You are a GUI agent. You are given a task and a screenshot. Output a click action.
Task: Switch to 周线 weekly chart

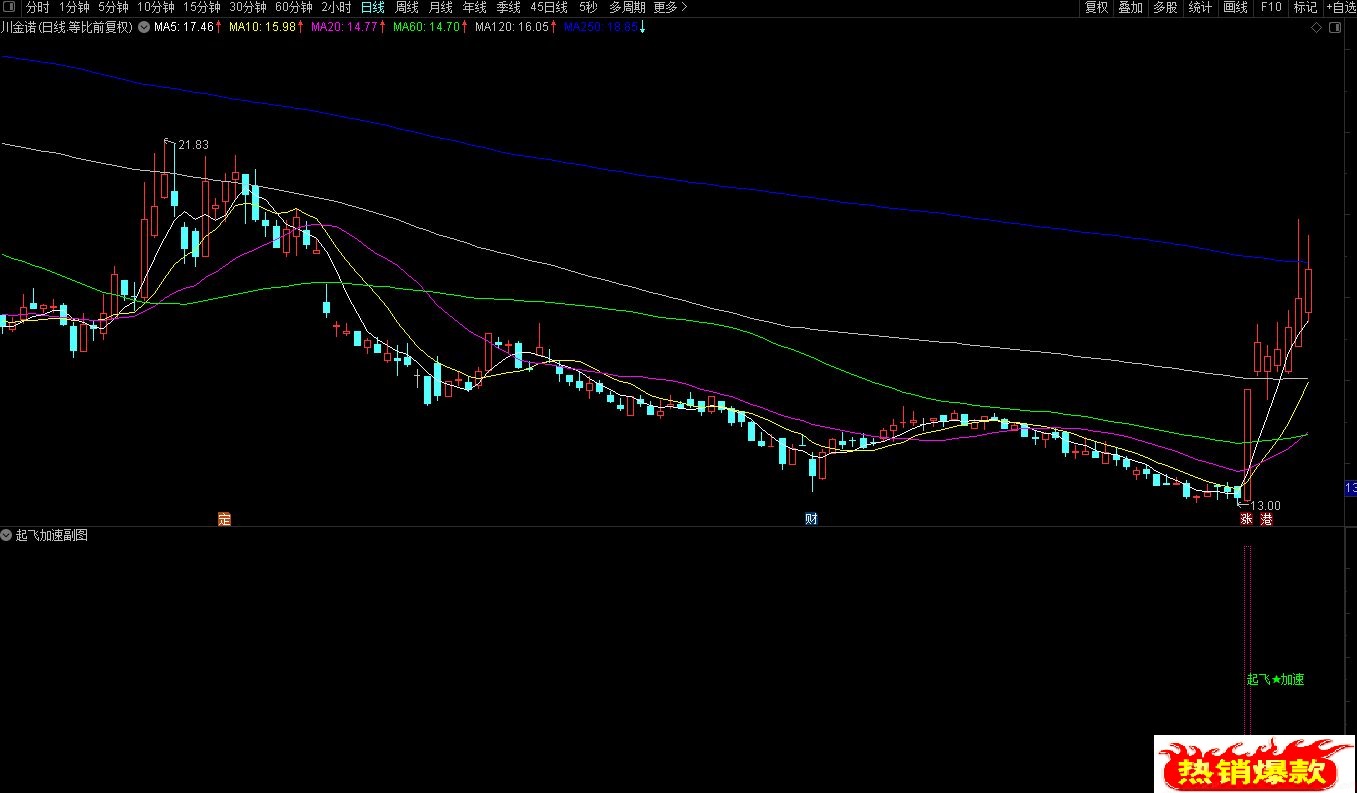(x=407, y=7)
